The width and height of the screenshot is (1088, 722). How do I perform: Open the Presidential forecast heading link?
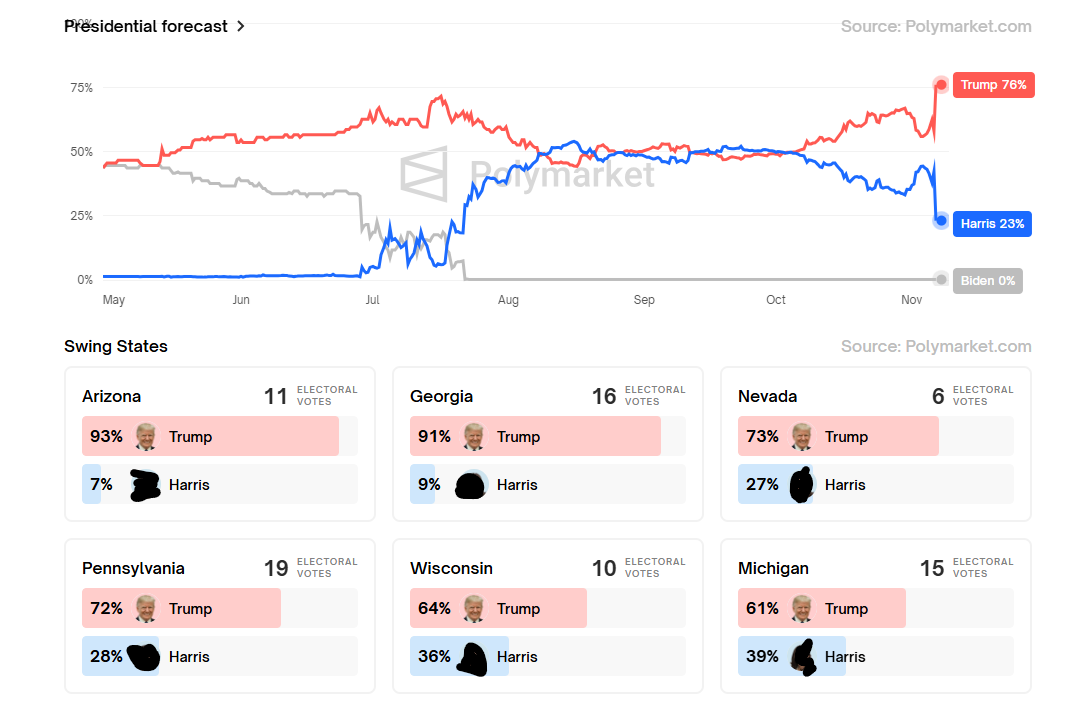pyautogui.click(x=146, y=27)
